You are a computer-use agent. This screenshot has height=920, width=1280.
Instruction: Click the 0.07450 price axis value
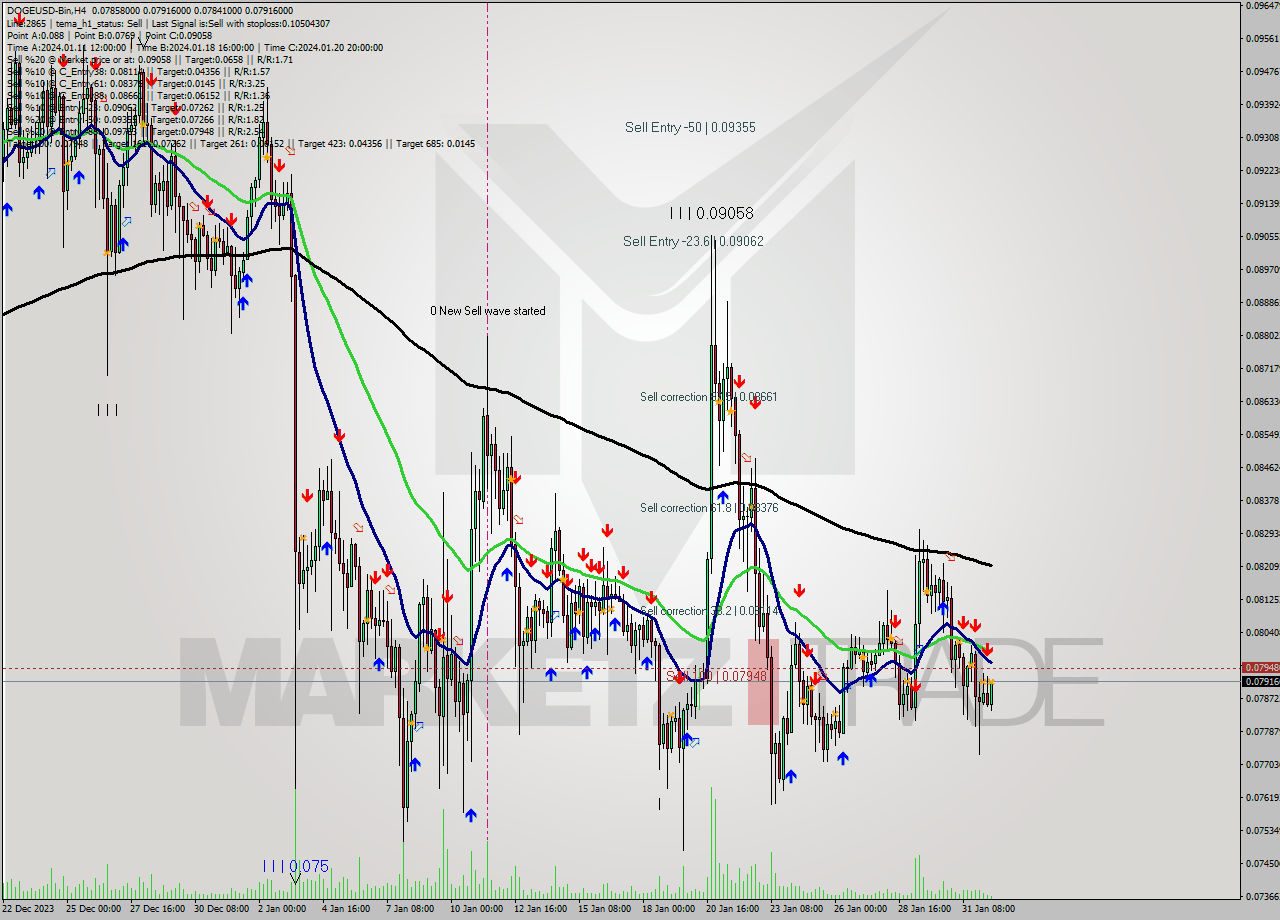coord(1261,863)
